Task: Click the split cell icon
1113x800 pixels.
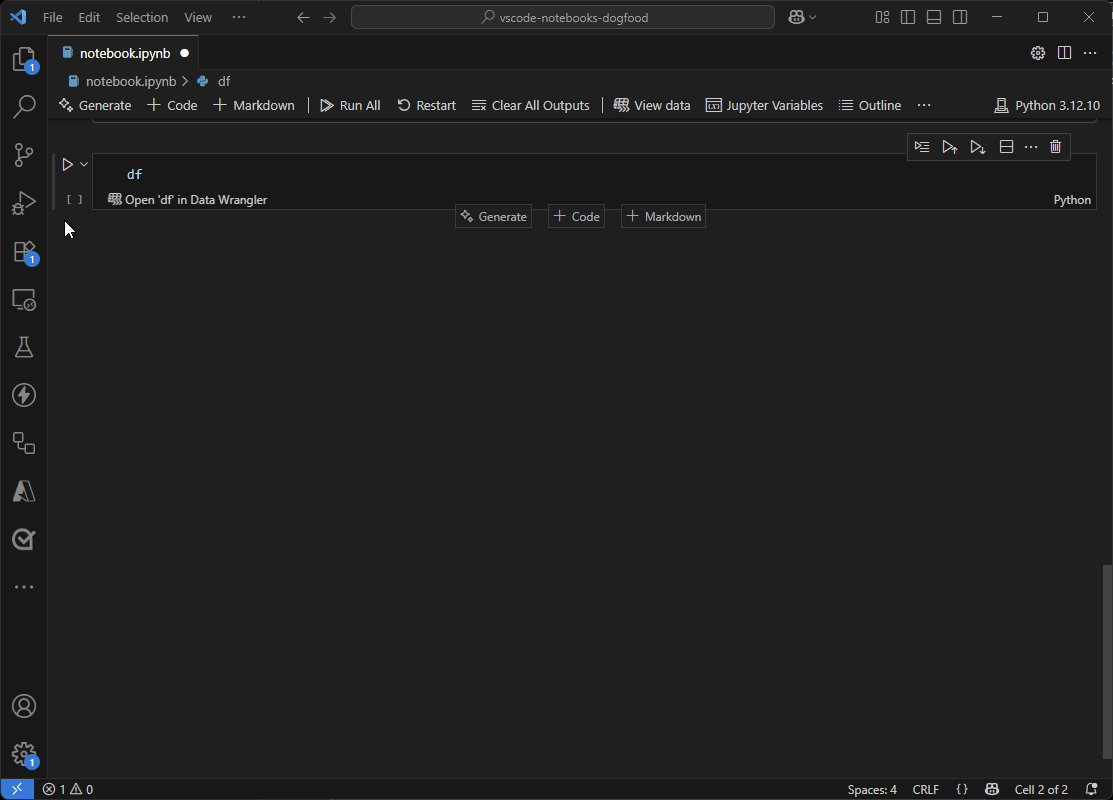Action: [x=1006, y=147]
